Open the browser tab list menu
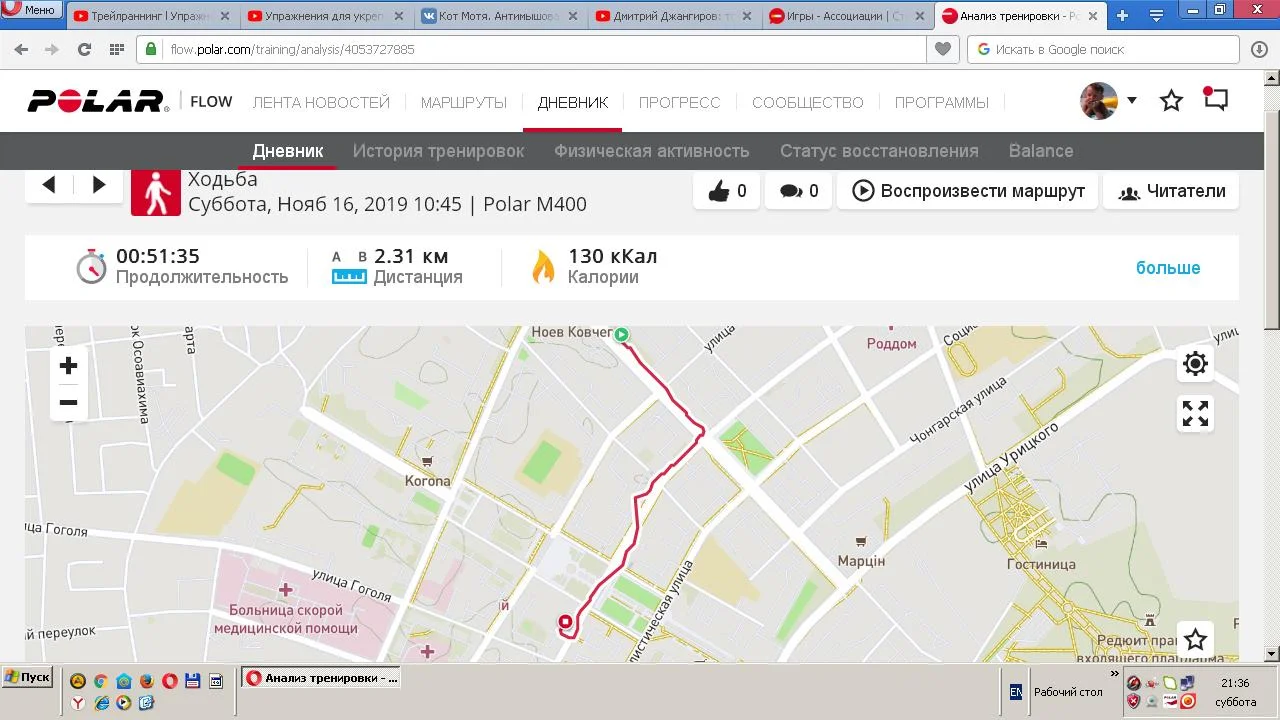This screenshot has height=720, width=1280. pyautogui.click(x=1157, y=15)
